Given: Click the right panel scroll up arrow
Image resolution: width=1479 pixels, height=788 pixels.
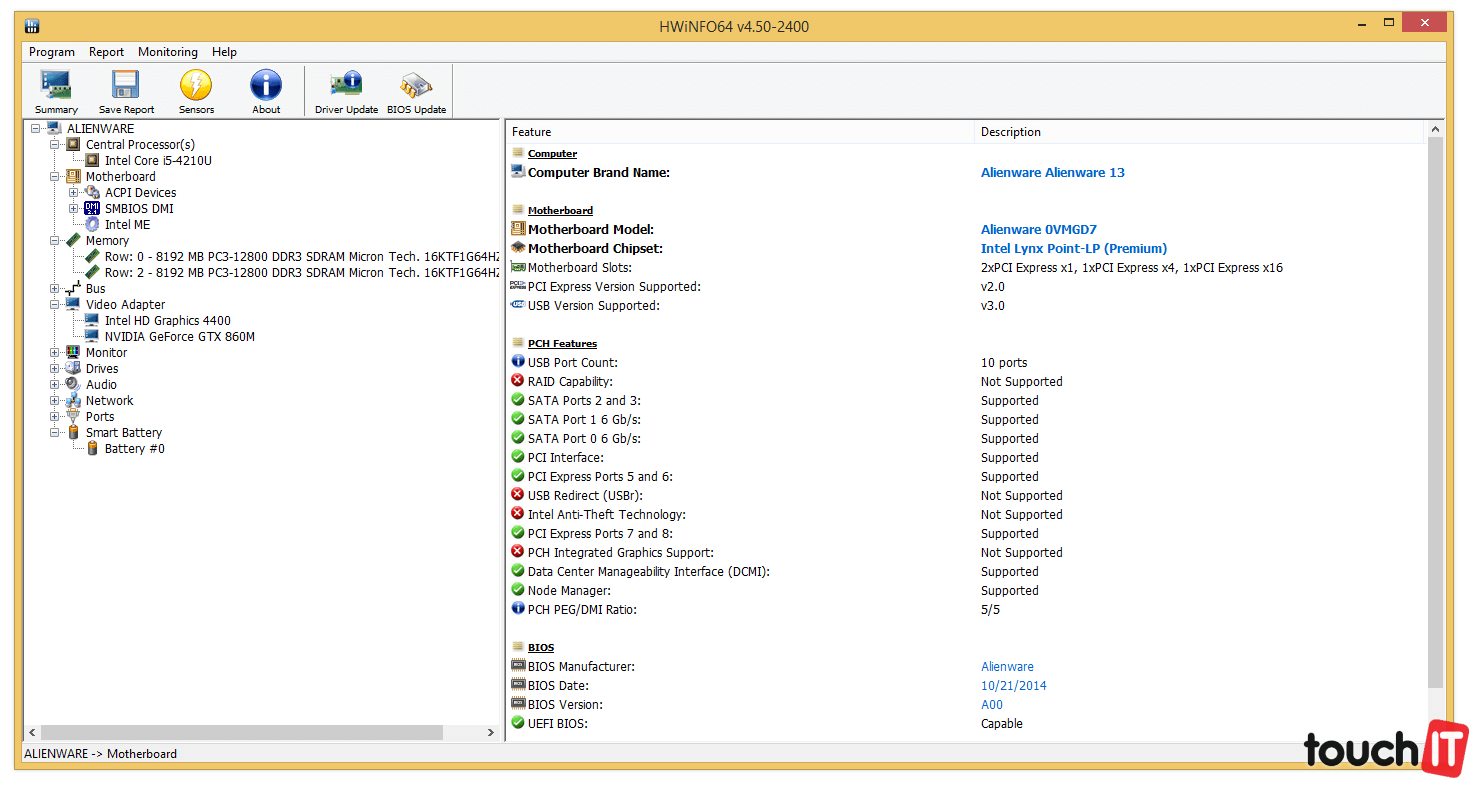Looking at the screenshot, I should pos(1436,130).
